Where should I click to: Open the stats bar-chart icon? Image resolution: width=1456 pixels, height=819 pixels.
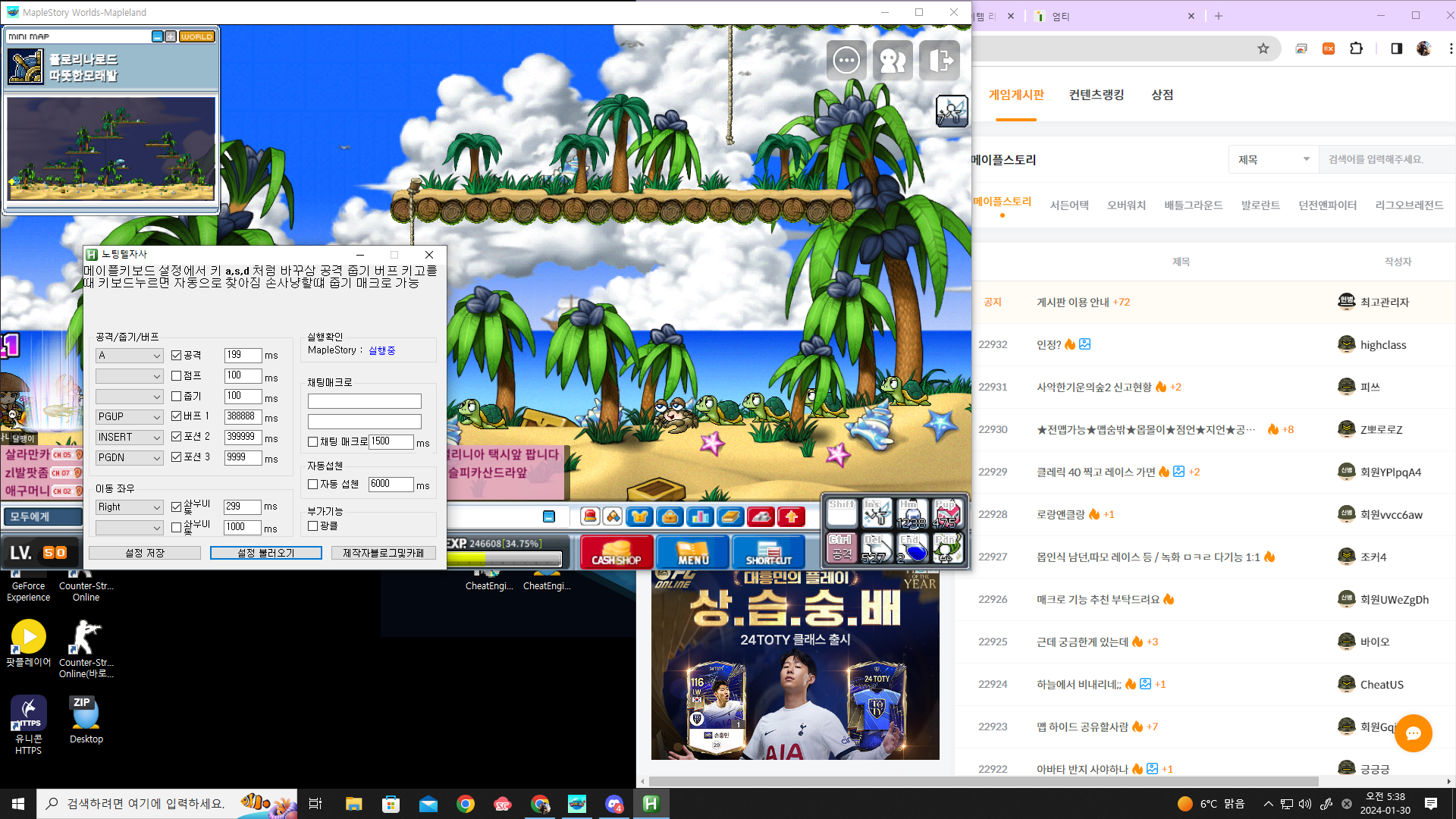click(700, 517)
